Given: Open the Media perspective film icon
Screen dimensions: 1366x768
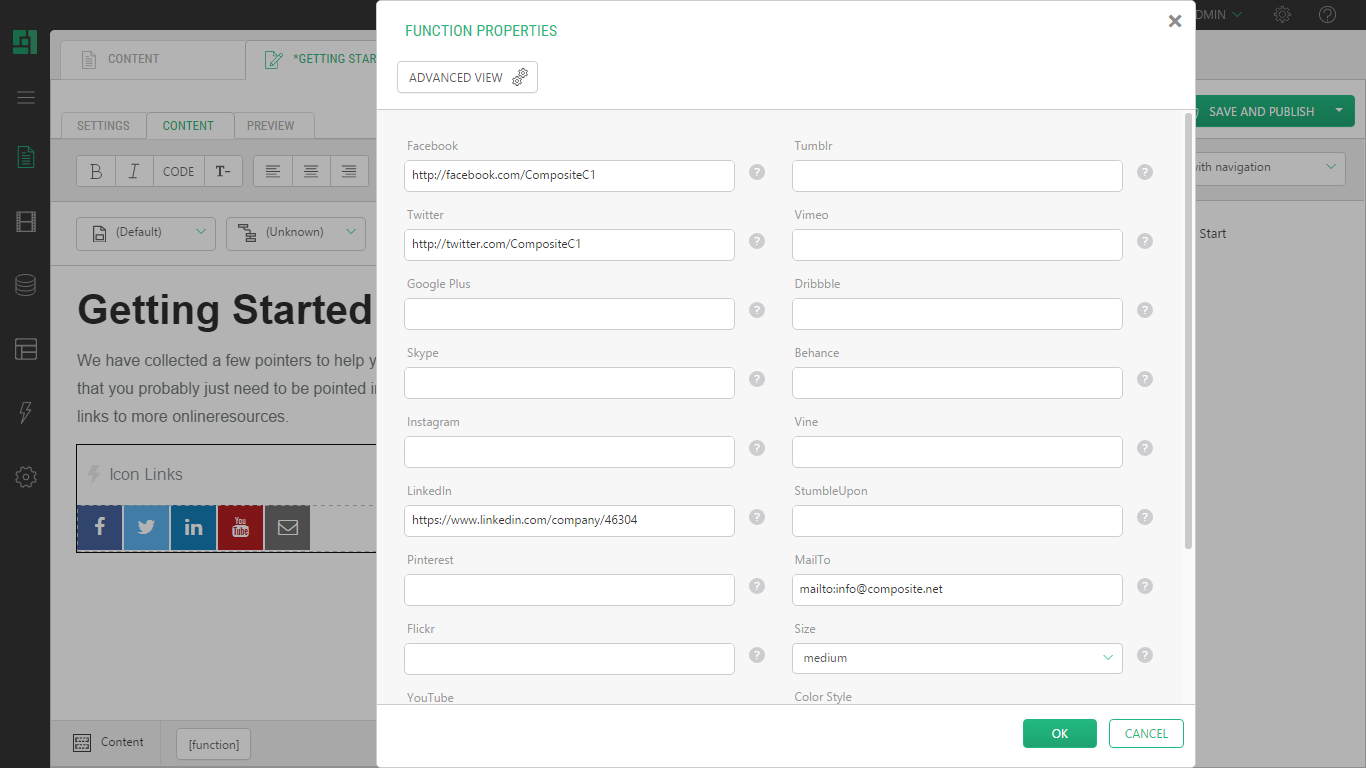Looking at the screenshot, I should [x=26, y=221].
